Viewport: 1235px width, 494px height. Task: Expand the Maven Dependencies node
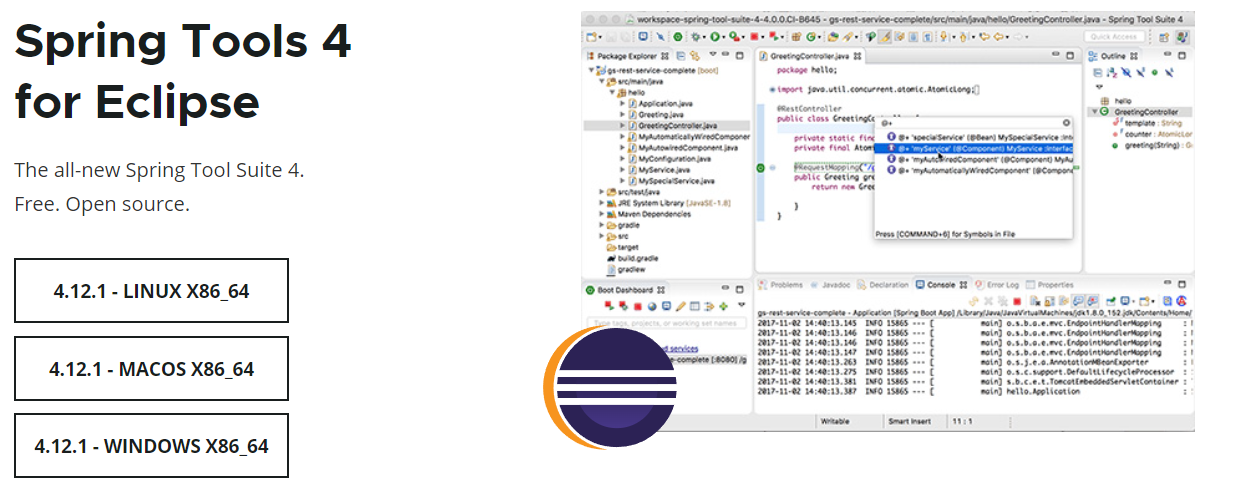pyautogui.click(x=600, y=214)
